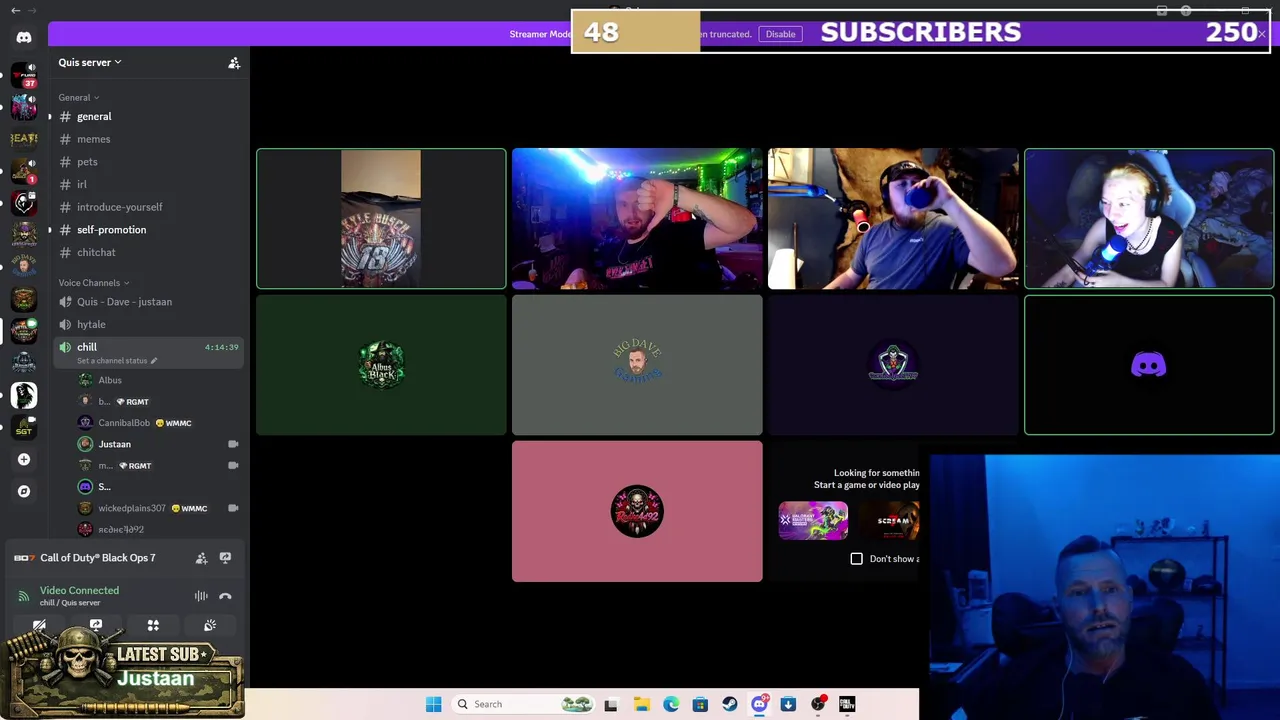
Task: Click invite icon on Call of Duty activity row
Action: (201, 558)
